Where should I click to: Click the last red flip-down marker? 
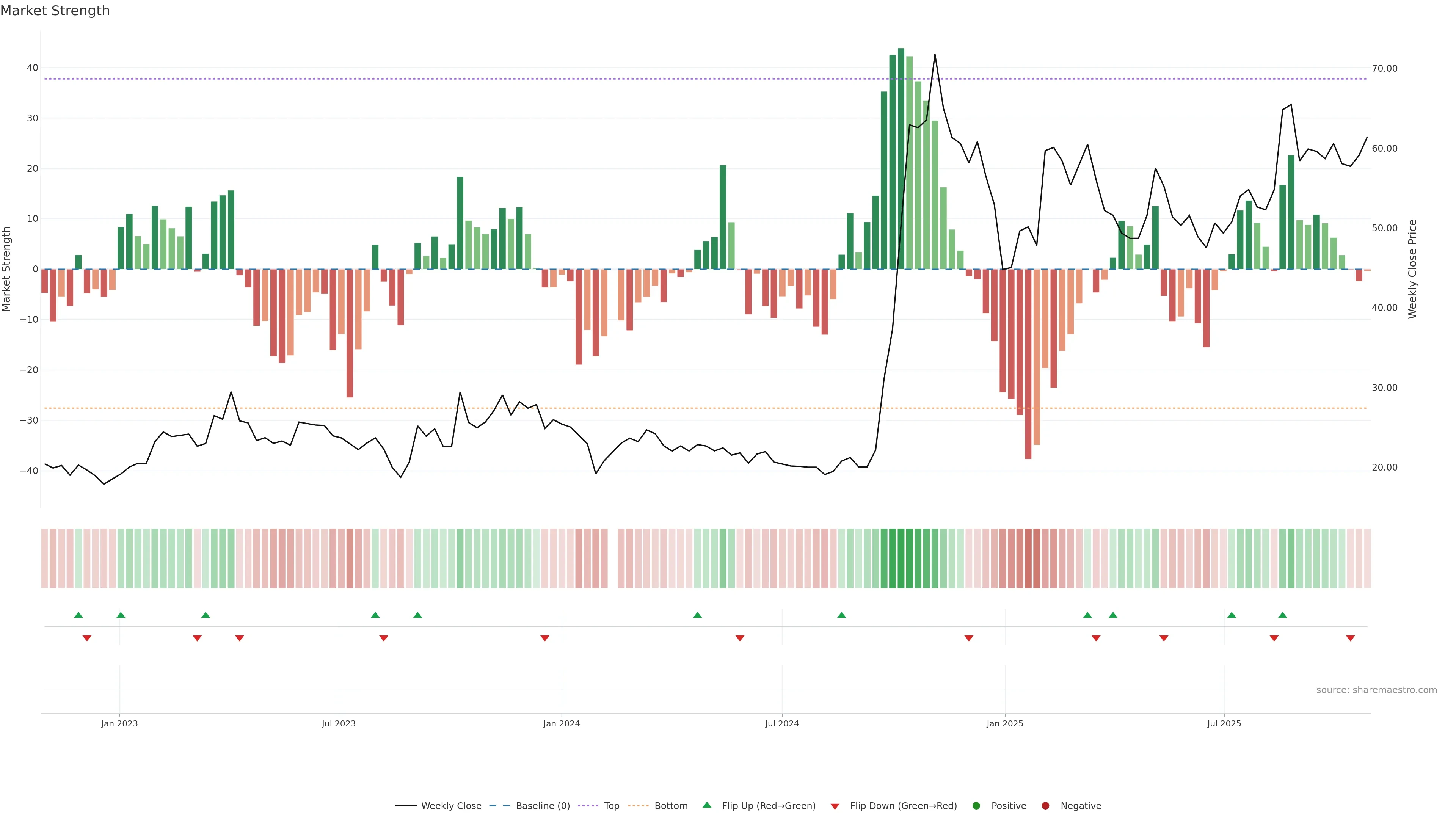1350,638
